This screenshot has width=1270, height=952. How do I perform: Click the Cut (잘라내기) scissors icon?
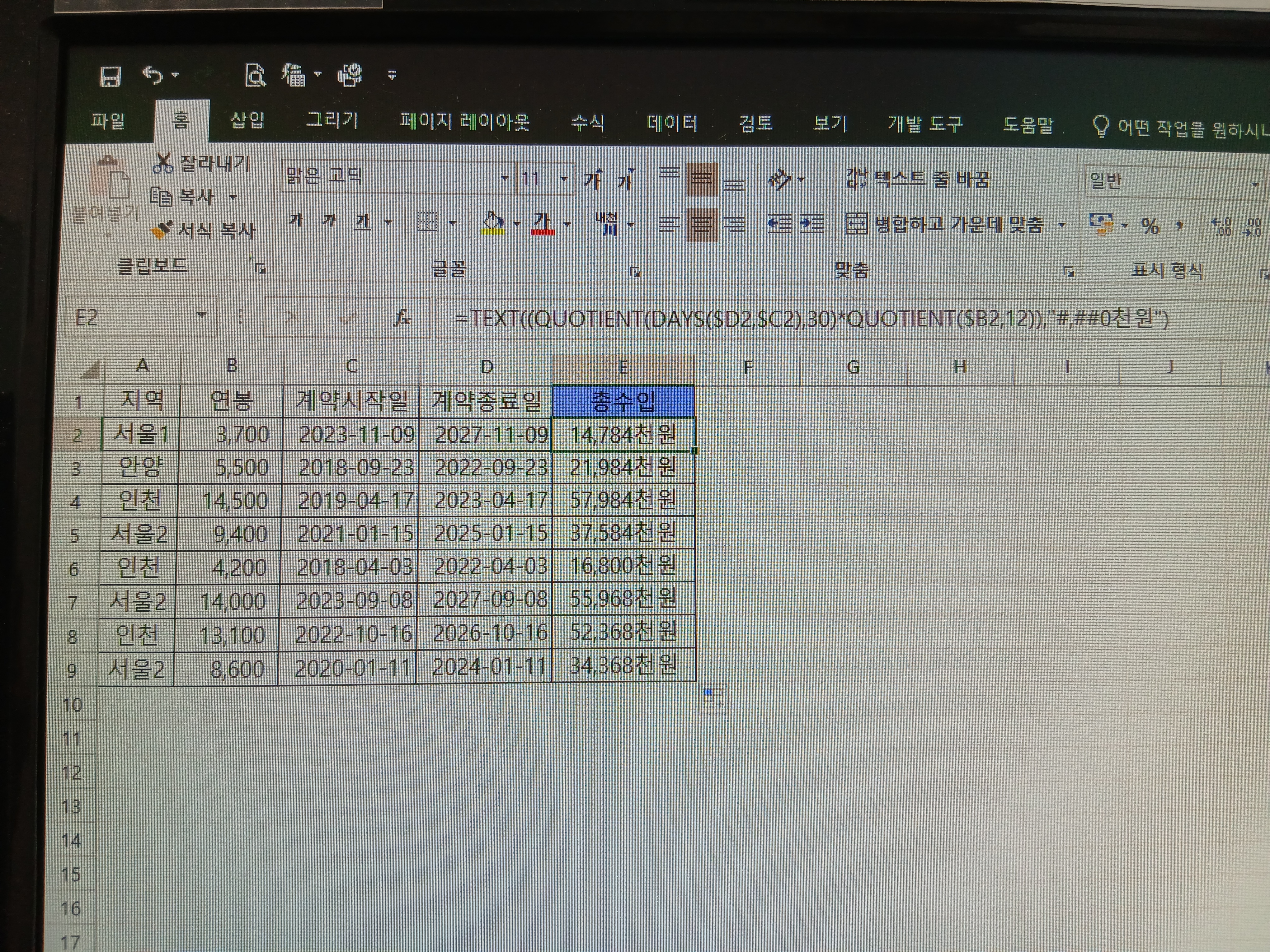pyautogui.click(x=163, y=164)
